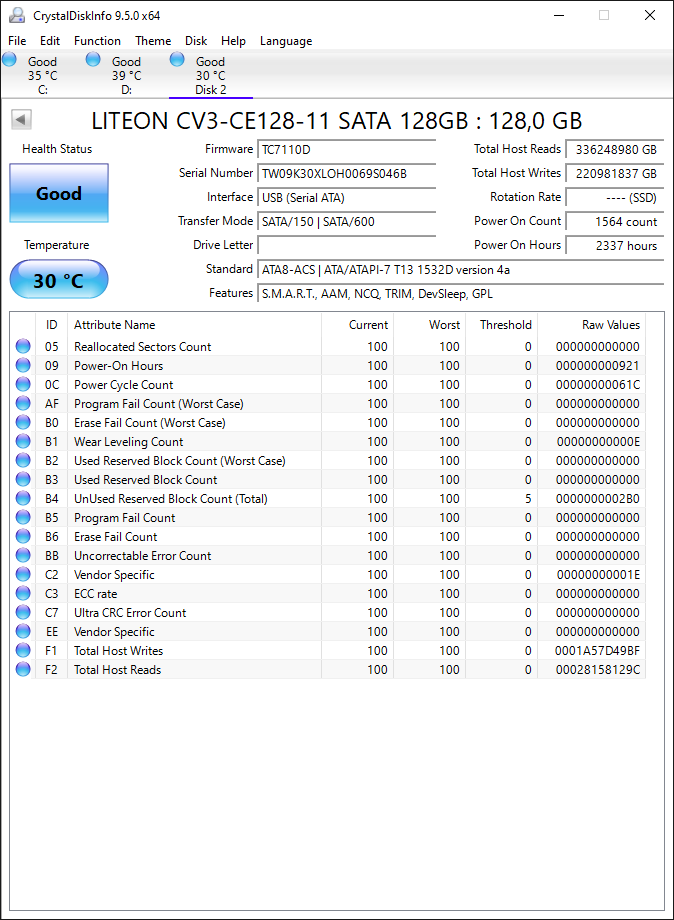Click status orb of Power Cycle Count row
674x920 pixels.
(23, 384)
